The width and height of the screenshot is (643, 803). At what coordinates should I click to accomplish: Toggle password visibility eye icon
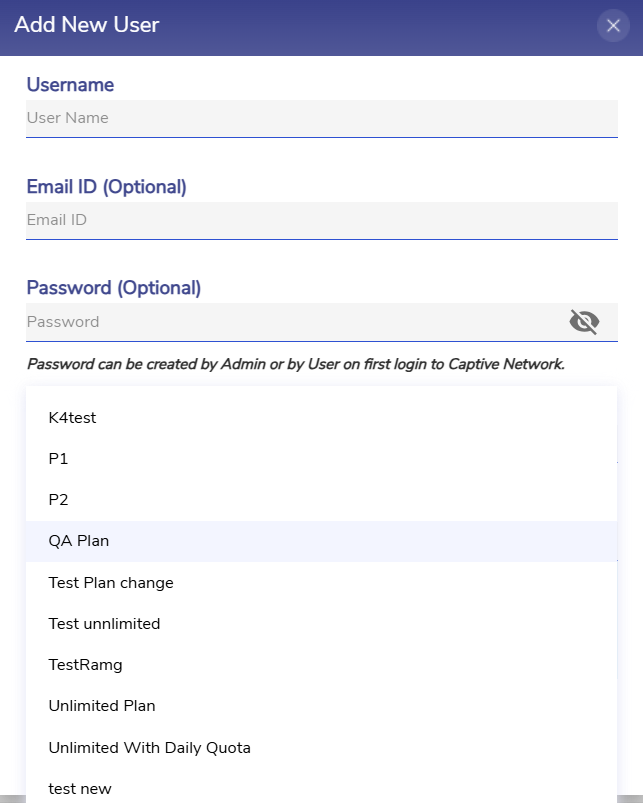coord(584,321)
